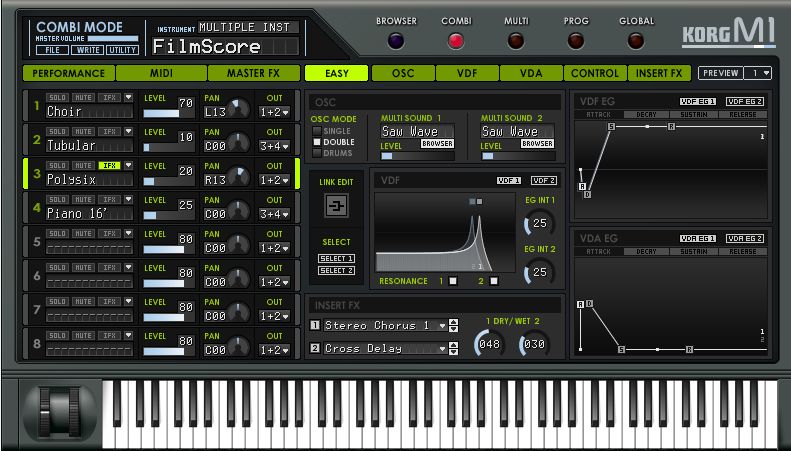
Task: Toggle the Resonance 2 checkbox
Action: click(494, 281)
